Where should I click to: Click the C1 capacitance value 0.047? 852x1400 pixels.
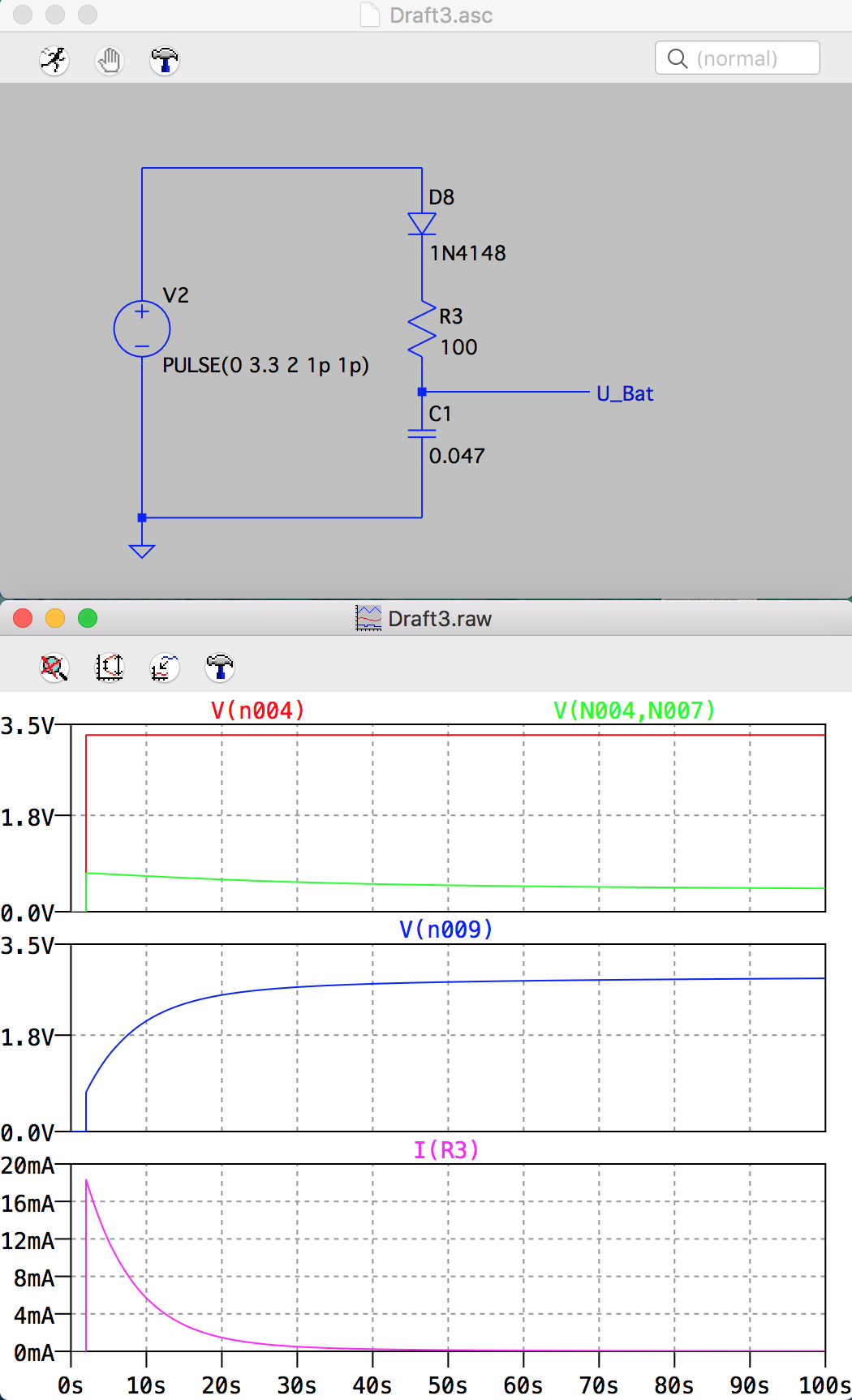coord(457,456)
